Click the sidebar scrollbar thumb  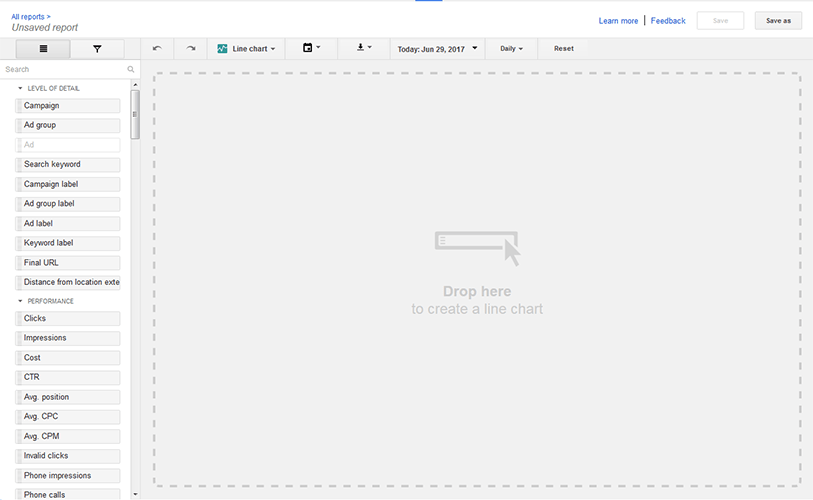click(x=135, y=115)
